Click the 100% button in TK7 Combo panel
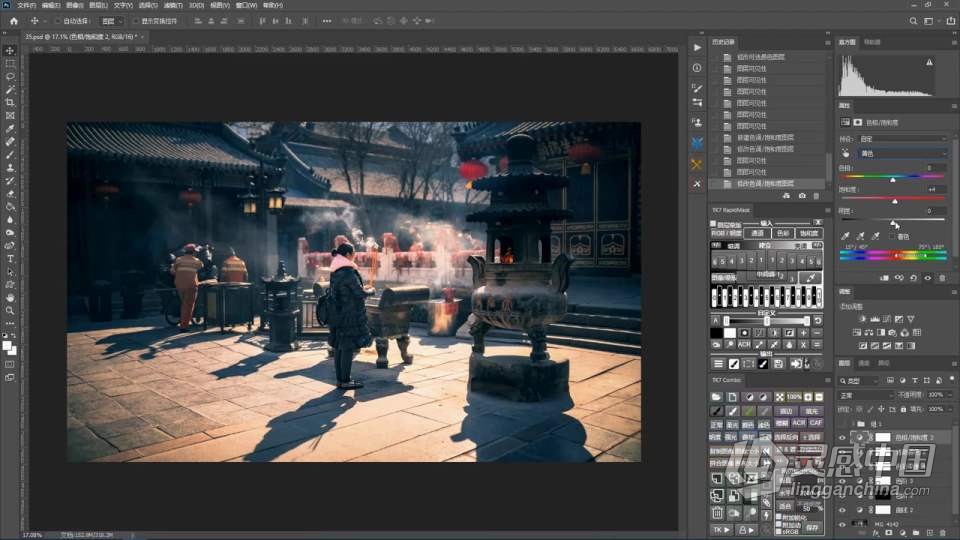Viewport: 960px width, 540px height. pos(794,397)
